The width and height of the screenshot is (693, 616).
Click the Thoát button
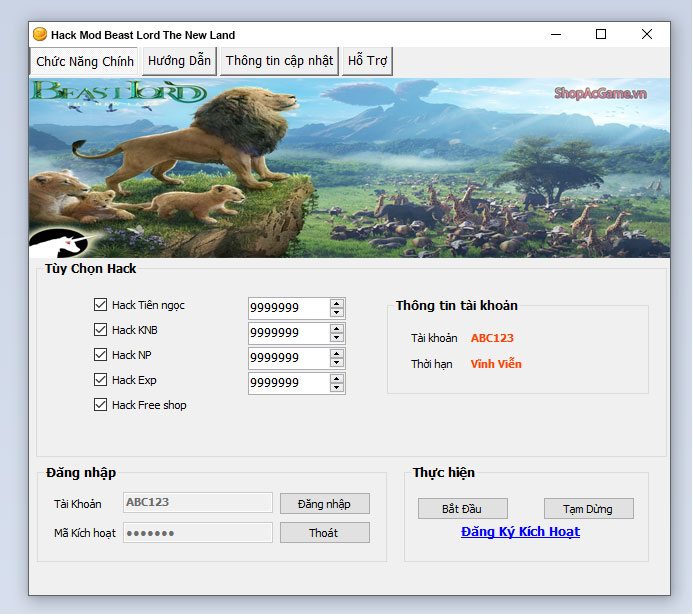(325, 533)
